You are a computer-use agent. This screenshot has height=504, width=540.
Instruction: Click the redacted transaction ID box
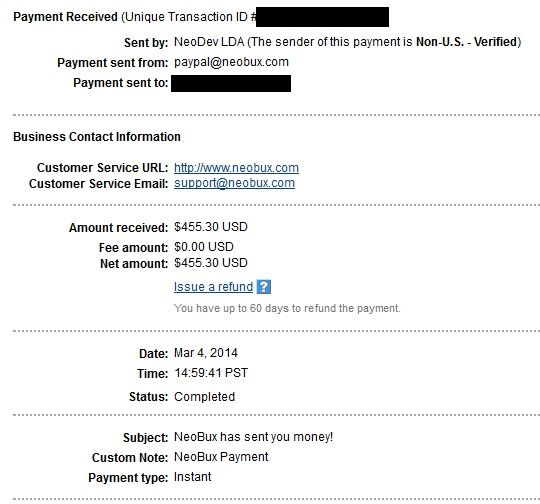pyautogui.click(x=322, y=17)
